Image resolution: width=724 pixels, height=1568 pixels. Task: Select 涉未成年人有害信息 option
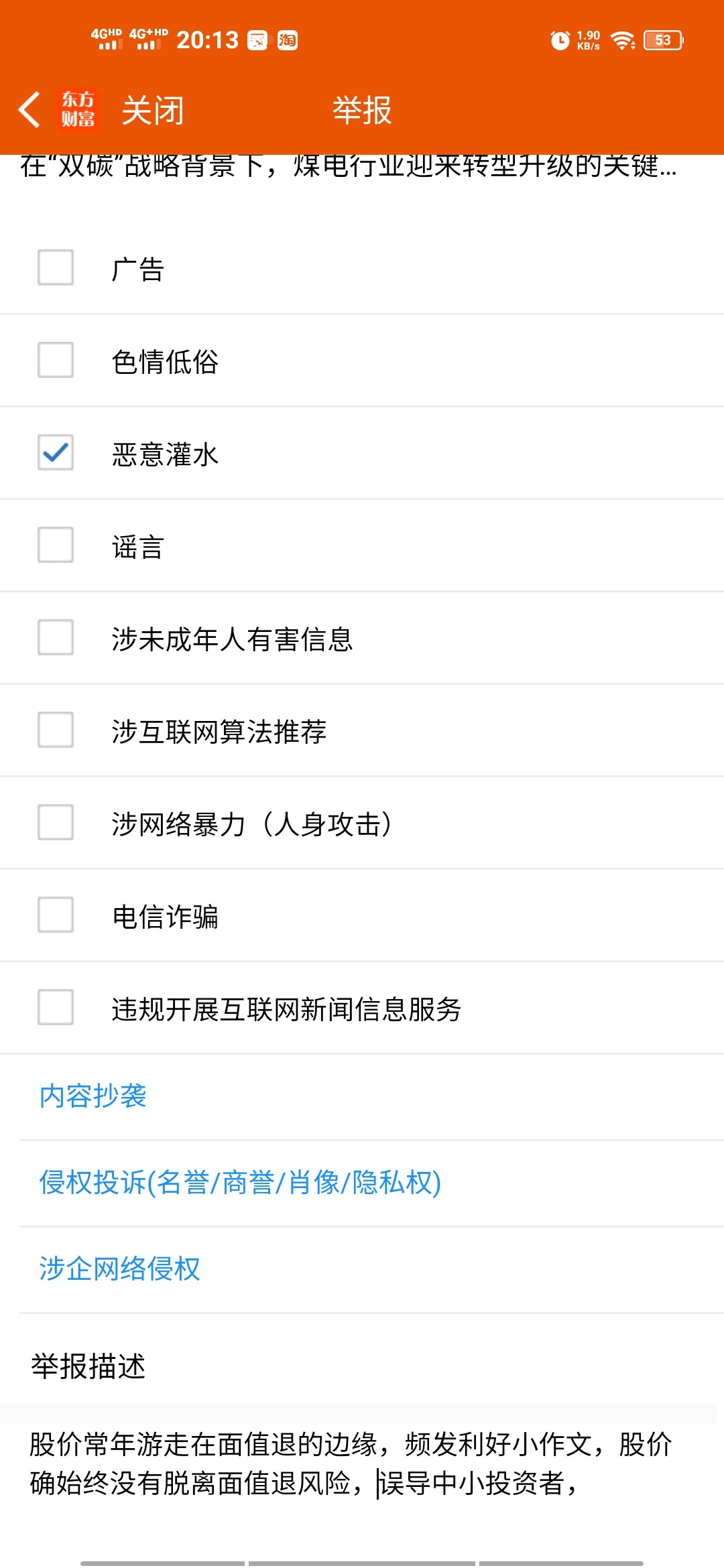coord(362,638)
